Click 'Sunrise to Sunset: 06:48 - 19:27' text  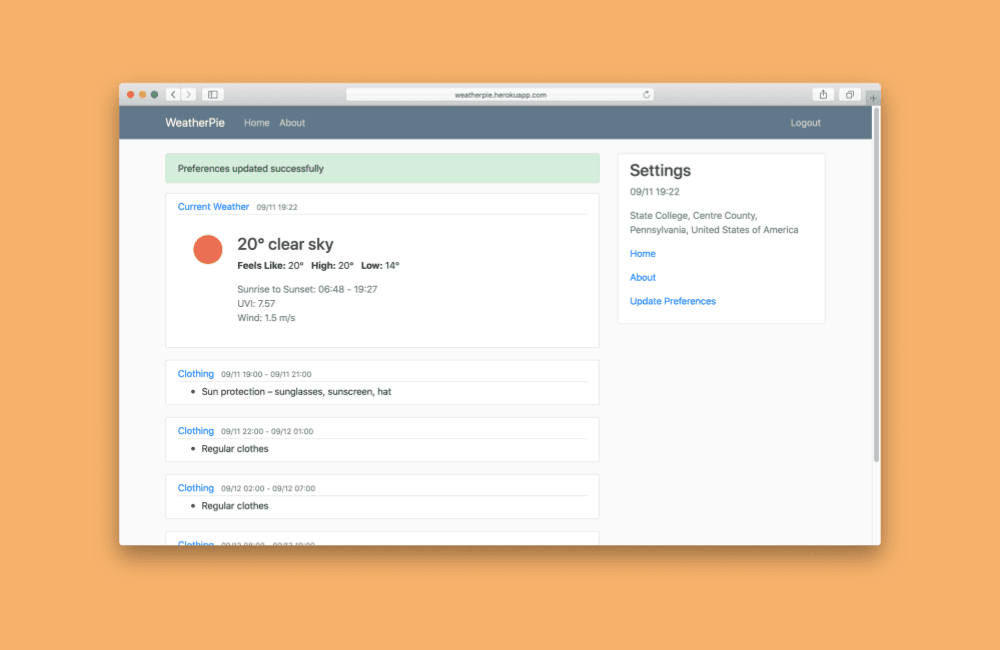tap(307, 289)
